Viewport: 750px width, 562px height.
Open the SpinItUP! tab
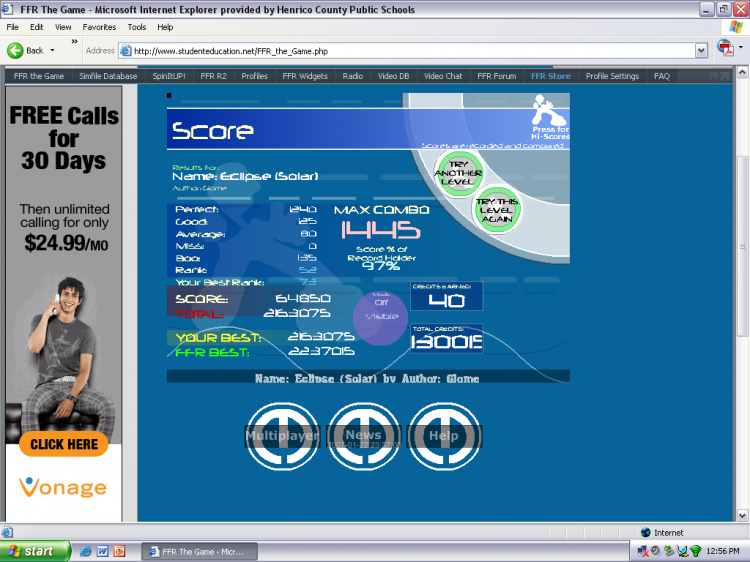[x=169, y=76]
